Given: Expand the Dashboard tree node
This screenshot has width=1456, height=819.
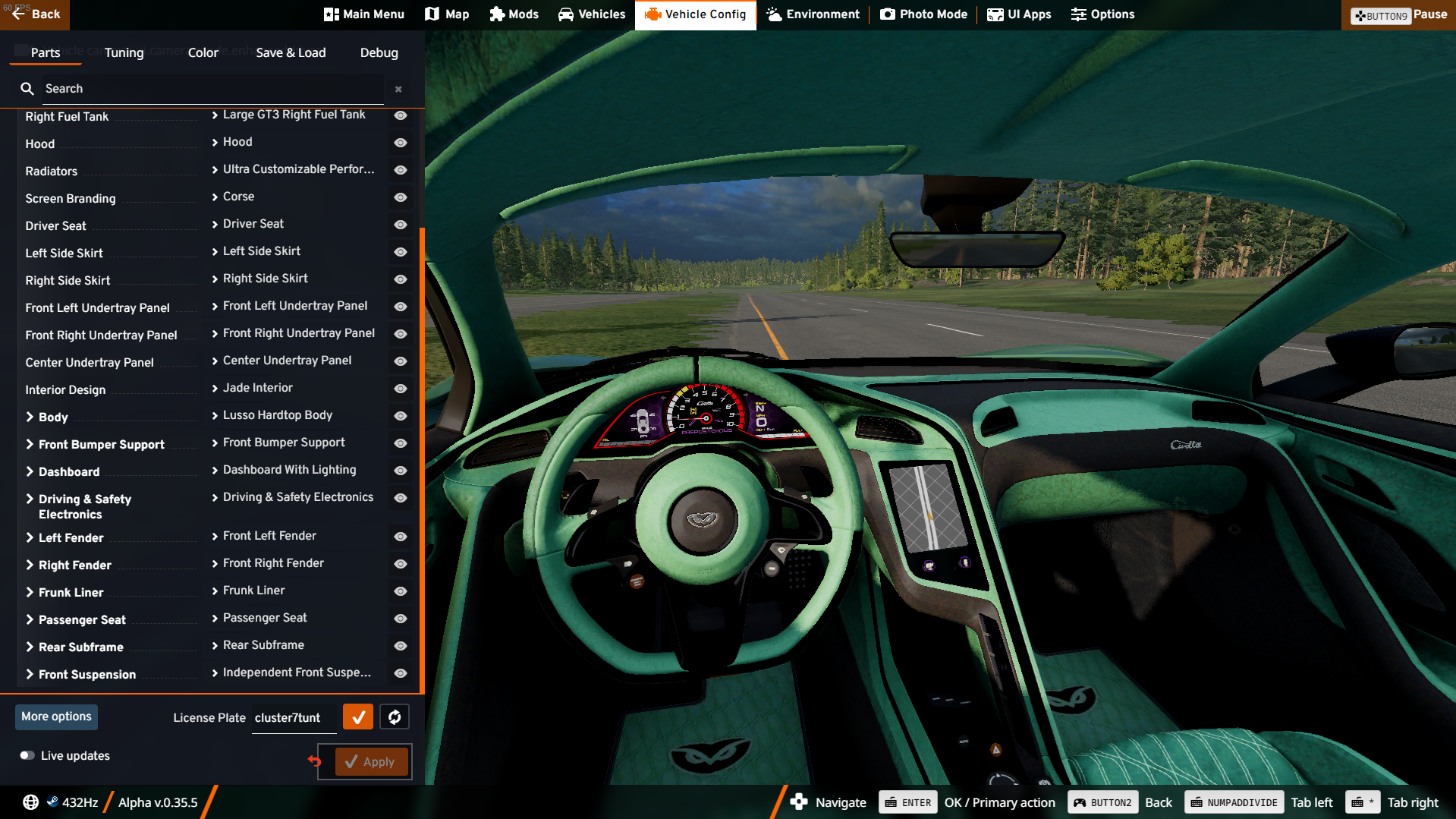Looking at the screenshot, I should tap(30, 471).
